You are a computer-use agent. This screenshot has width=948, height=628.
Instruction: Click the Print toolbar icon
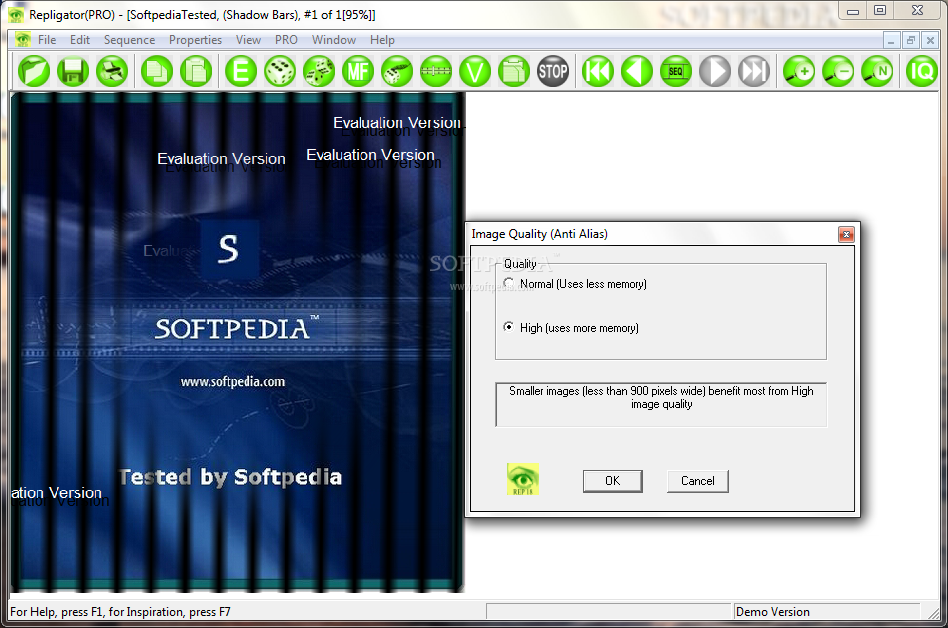[112, 71]
